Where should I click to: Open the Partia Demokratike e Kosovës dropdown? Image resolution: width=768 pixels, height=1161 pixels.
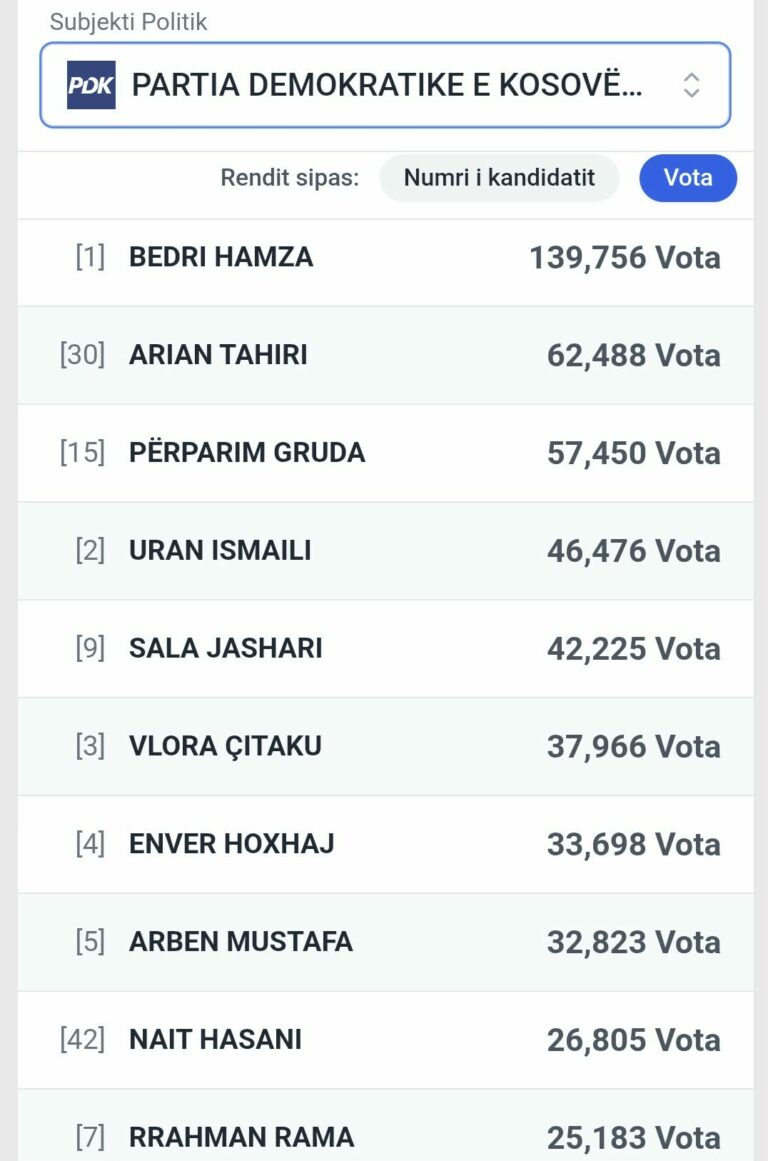(x=386, y=85)
